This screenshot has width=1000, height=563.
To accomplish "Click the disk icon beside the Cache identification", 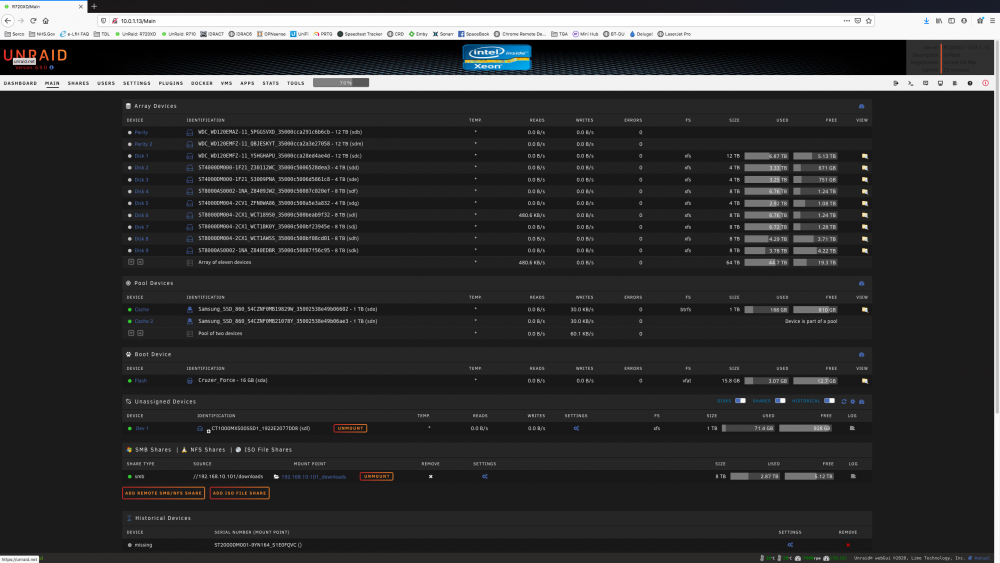I will pos(189,309).
